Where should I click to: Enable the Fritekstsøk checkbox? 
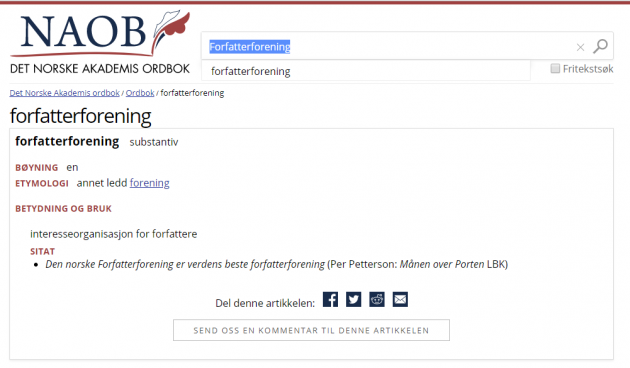click(x=555, y=68)
